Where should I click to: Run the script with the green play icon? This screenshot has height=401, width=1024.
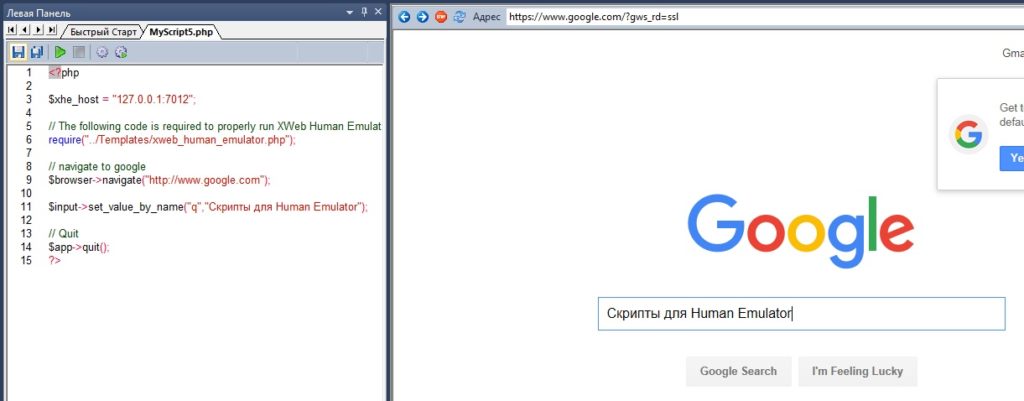coord(60,52)
